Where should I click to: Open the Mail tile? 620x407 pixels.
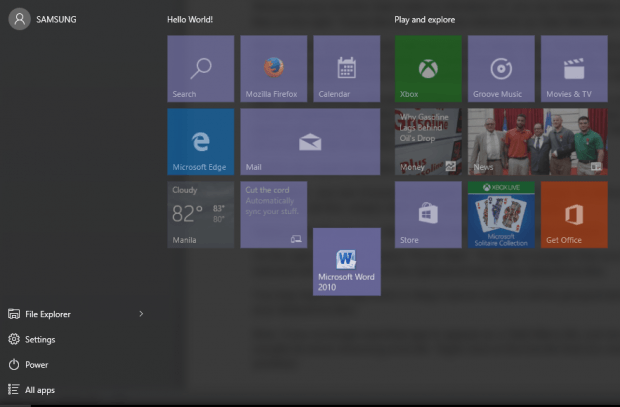coord(310,142)
